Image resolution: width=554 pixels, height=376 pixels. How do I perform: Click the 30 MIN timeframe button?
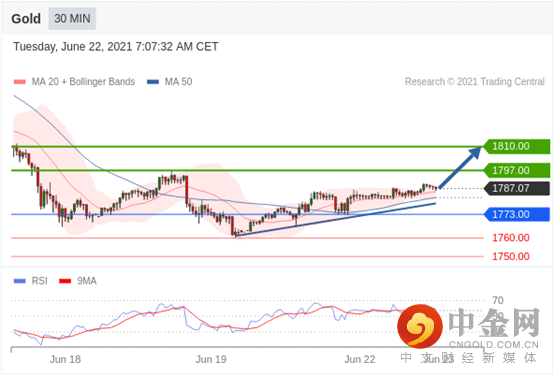pos(72,18)
